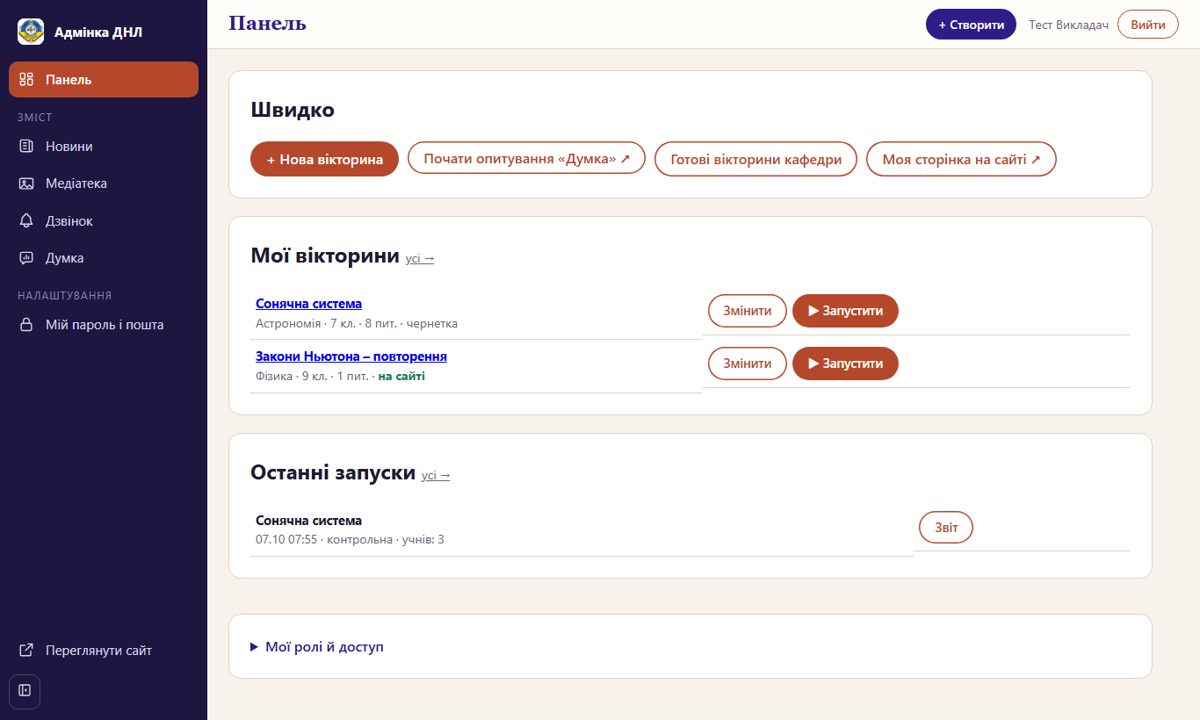The width and height of the screenshot is (1200, 720).
Task: Click the Дзвінок bell icon
Action: click(27, 221)
